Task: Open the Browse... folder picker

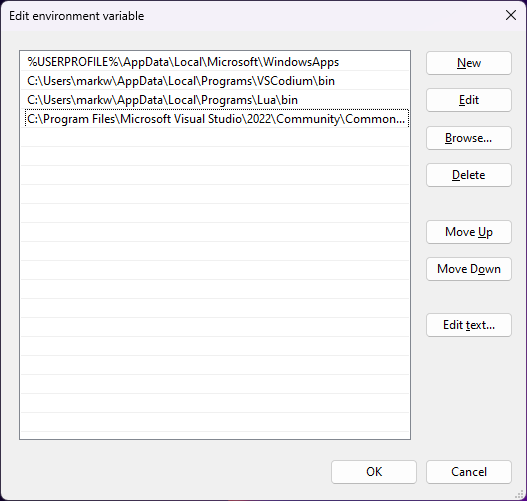Action: pyautogui.click(x=469, y=138)
